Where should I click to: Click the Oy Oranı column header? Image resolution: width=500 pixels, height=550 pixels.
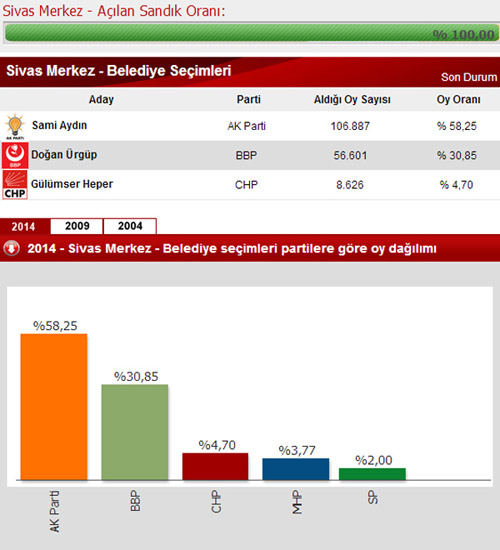click(x=458, y=100)
